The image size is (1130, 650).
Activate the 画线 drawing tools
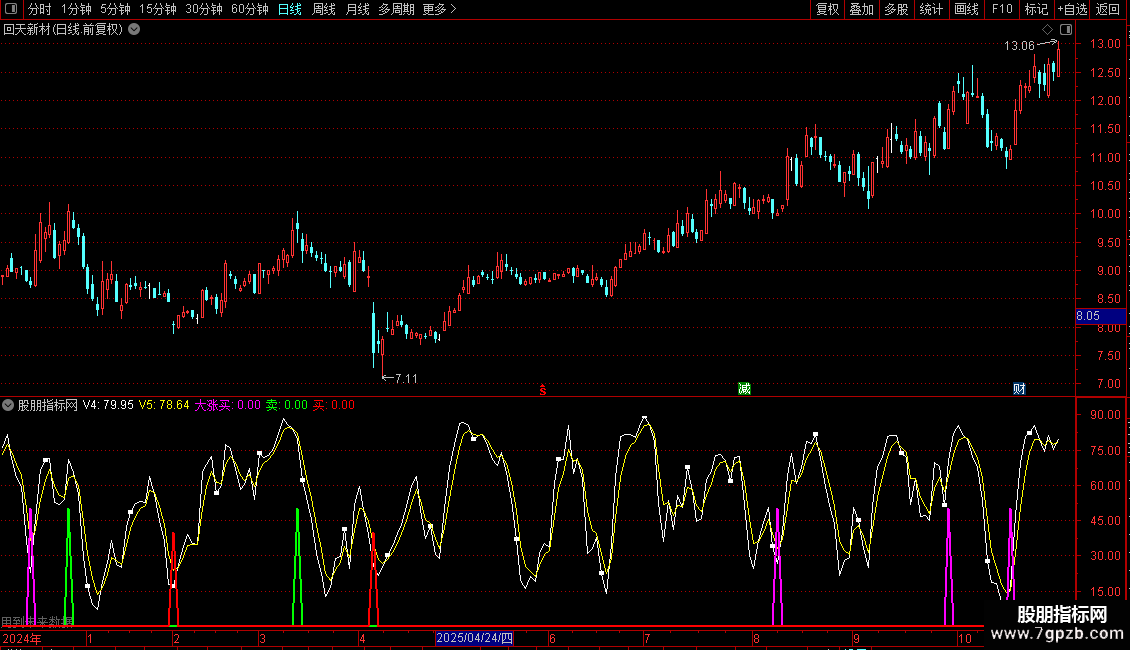pyautogui.click(x=966, y=9)
